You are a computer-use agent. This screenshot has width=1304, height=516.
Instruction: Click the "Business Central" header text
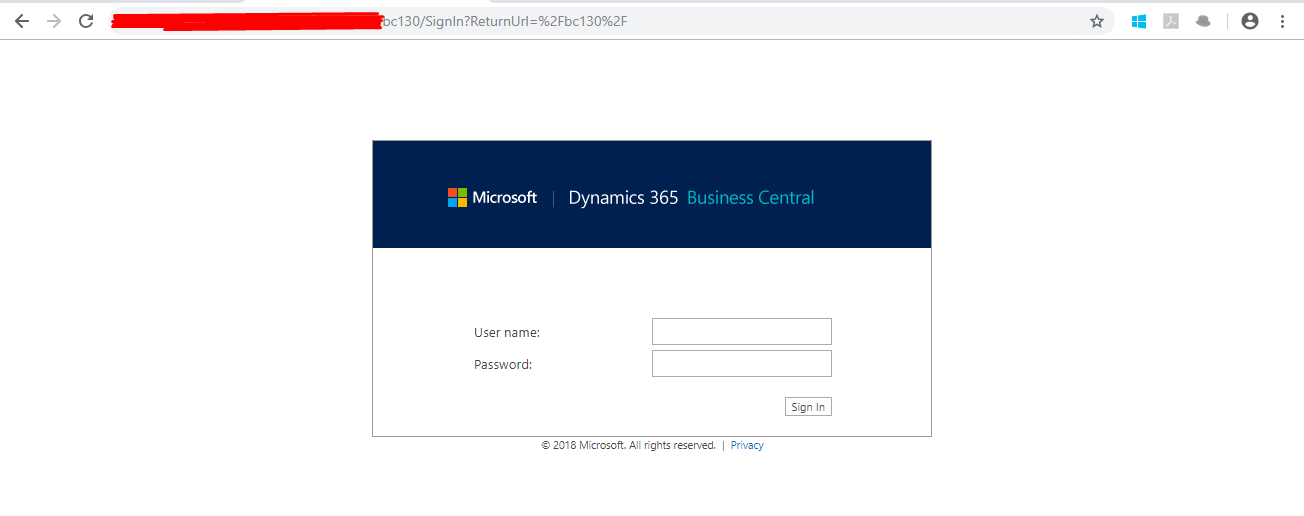[x=750, y=198]
